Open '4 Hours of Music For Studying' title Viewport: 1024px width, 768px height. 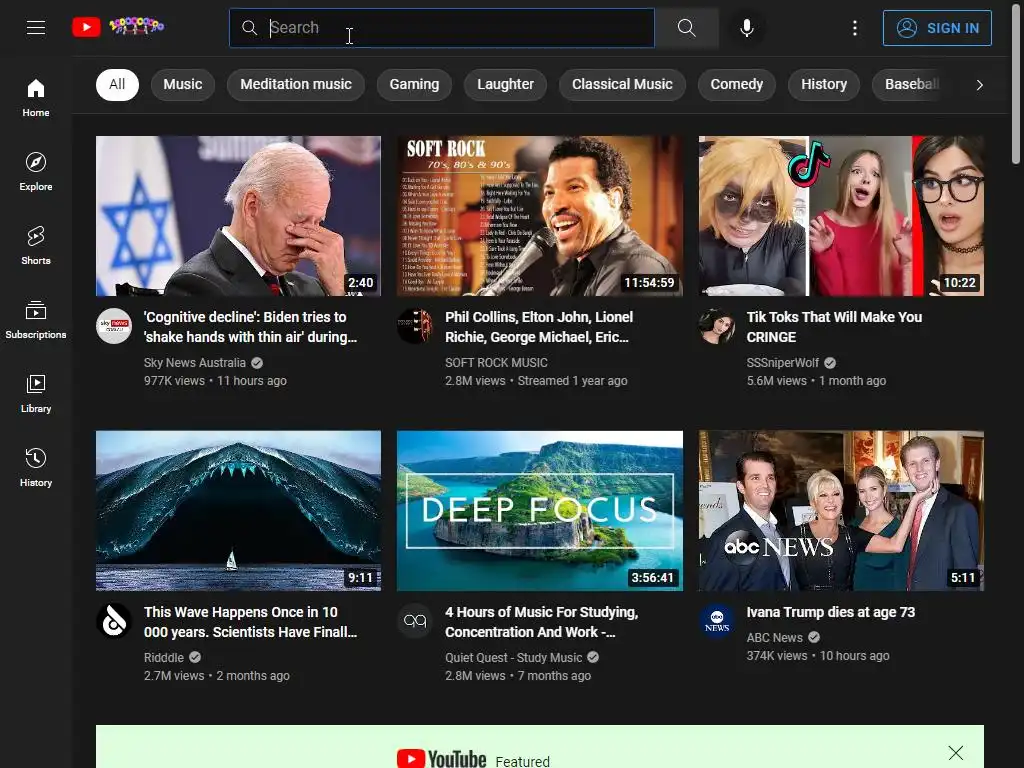pyautogui.click(x=541, y=622)
